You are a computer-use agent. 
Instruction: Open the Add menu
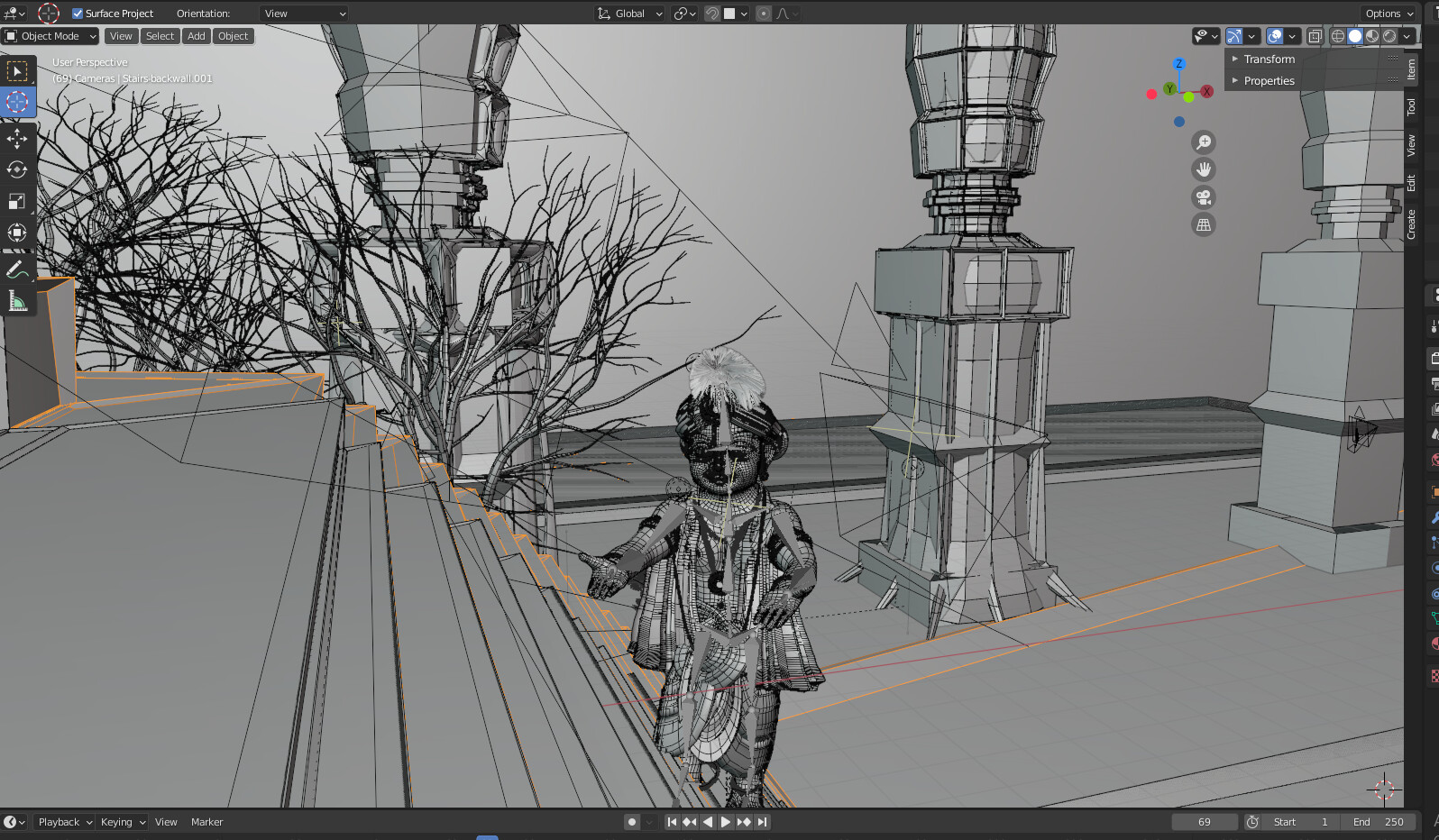[x=197, y=36]
